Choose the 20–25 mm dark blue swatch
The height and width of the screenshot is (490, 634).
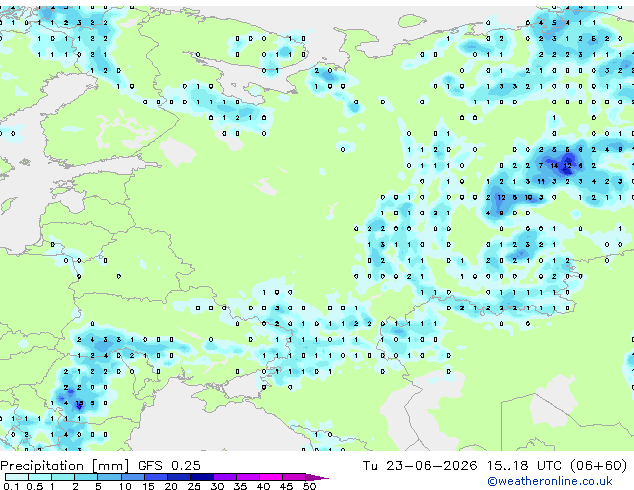[x=179, y=477]
